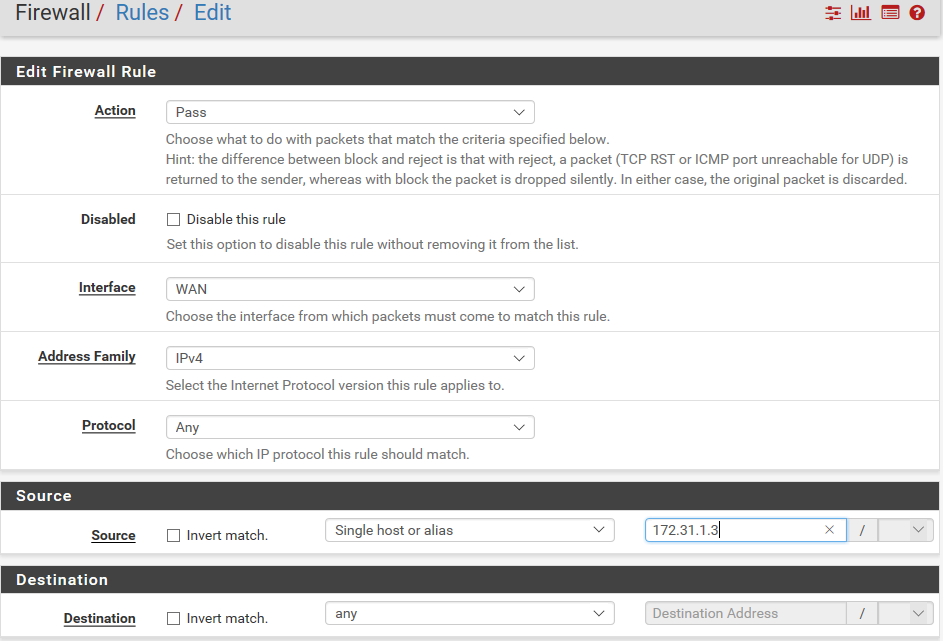This screenshot has width=943, height=641.
Task: Expand the Protocol dropdown set to Any
Action: (x=349, y=427)
